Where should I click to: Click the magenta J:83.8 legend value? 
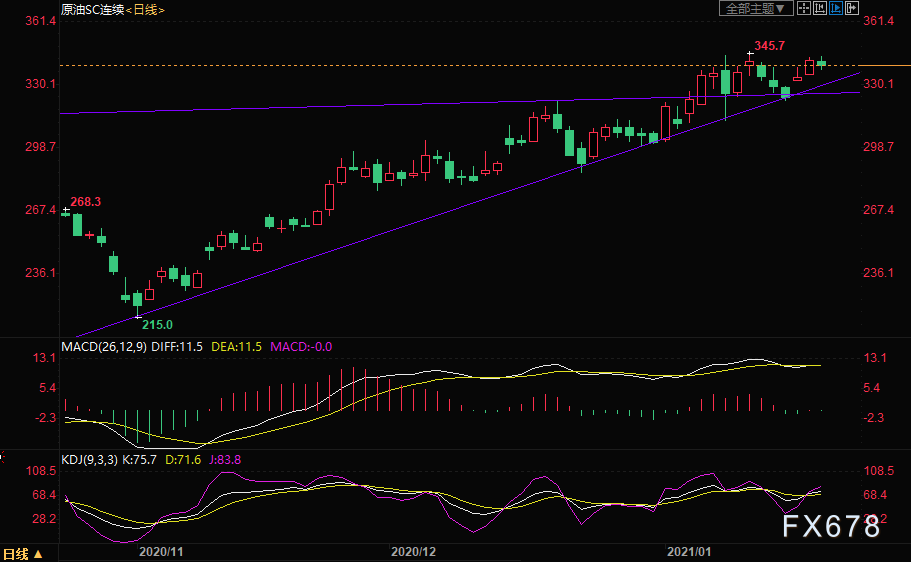pyautogui.click(x=225, y=460)
